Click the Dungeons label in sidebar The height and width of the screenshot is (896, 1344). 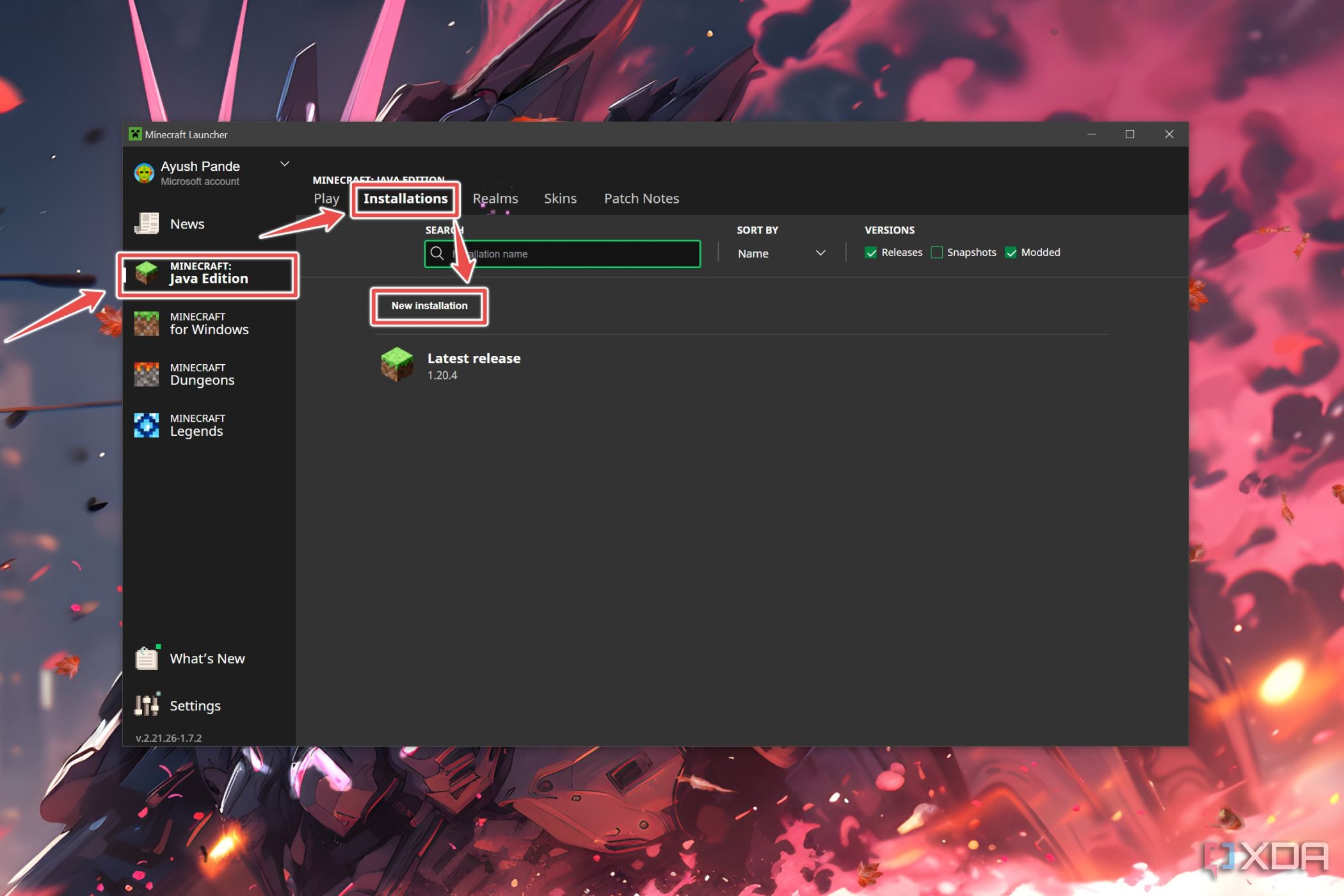pos(202,380)
